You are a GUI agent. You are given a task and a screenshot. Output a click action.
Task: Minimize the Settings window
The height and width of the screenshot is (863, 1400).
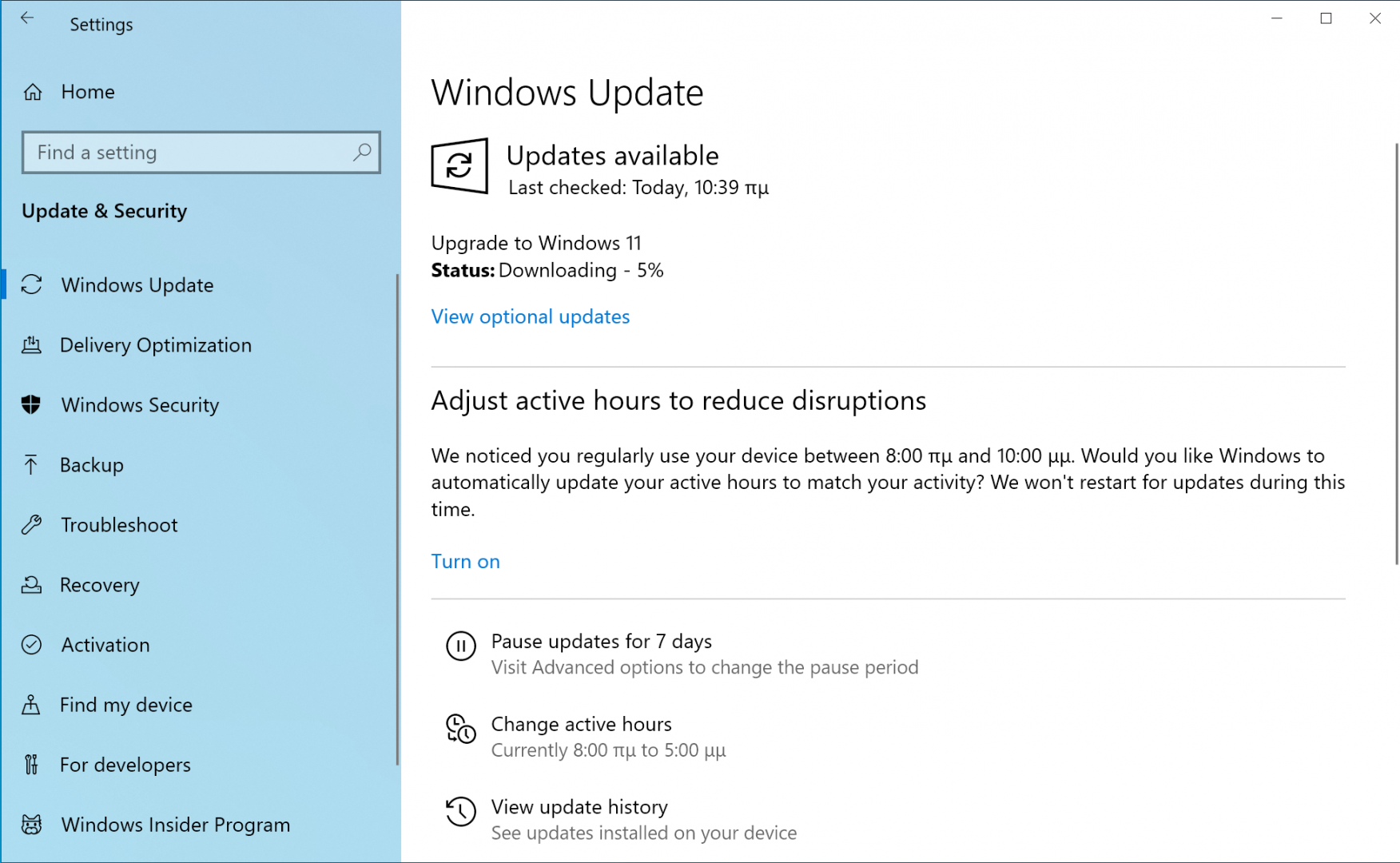(1277, 18)
